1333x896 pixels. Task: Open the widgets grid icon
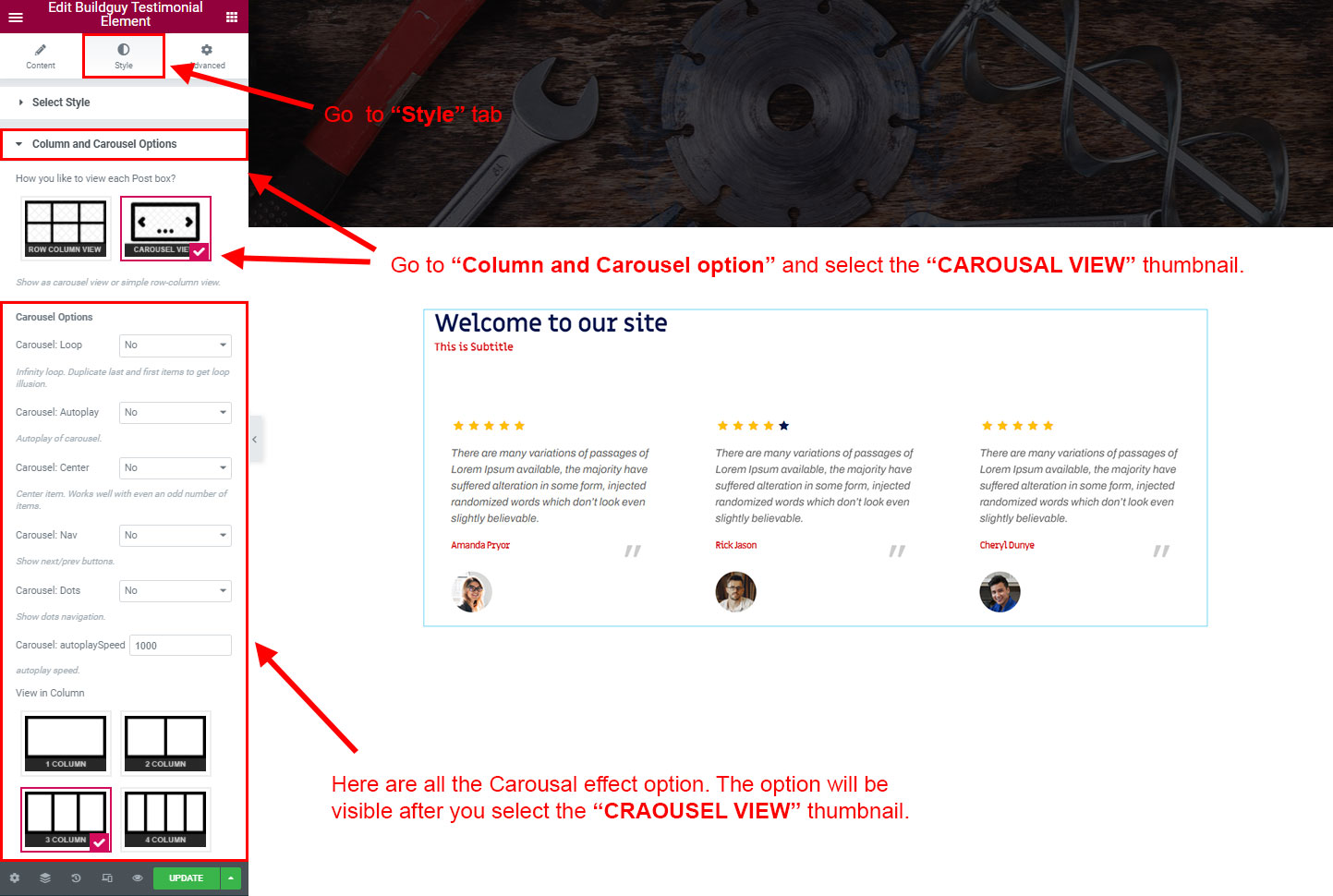(x=232, y=17)
